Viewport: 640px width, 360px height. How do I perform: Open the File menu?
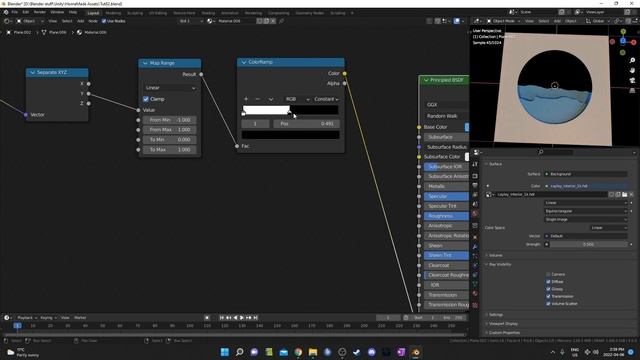pyautogui.click(x=15, y=13)
